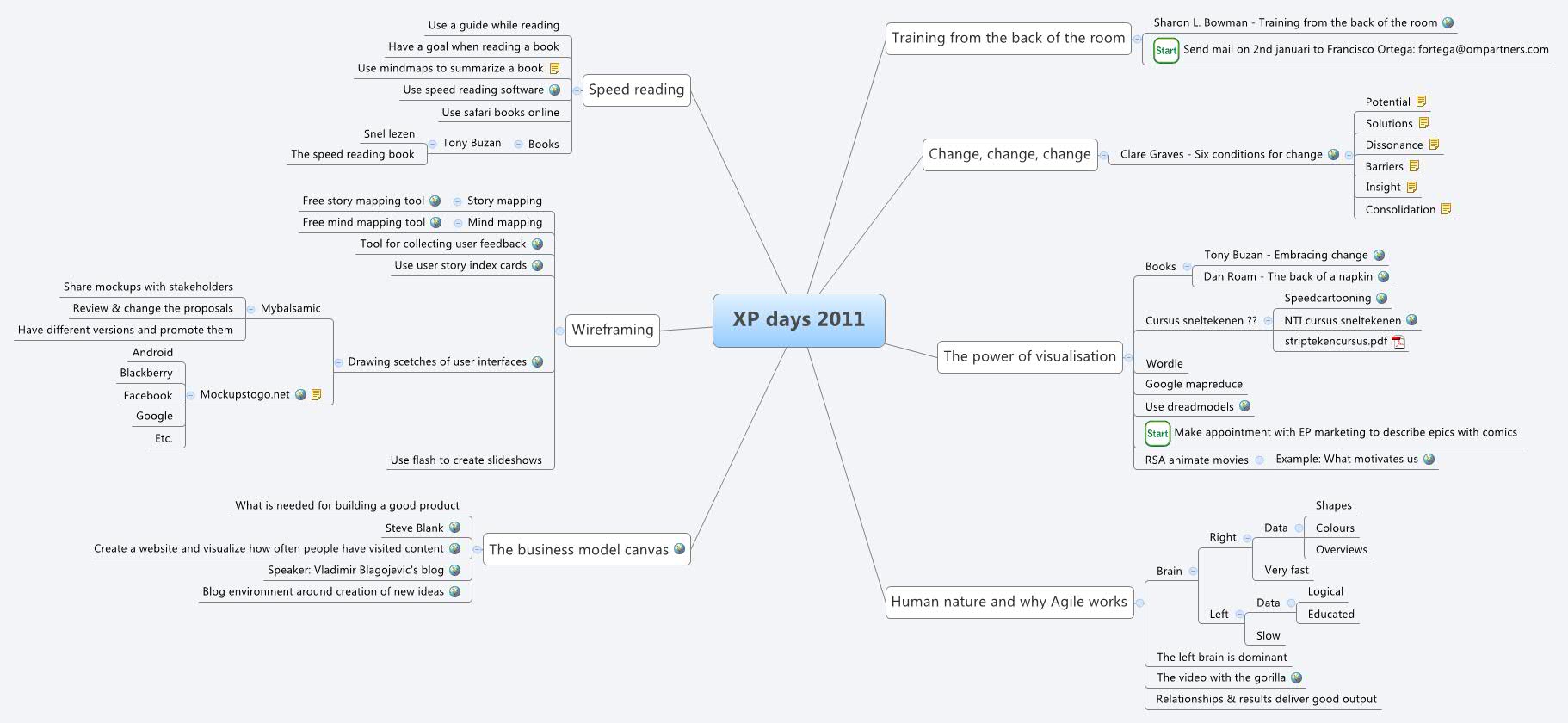Image resolution: width=1568 pixels, height=723 pixels.
Task: Click the globe link on Sharon L. Bowman topic
Action: pos(1448,23)
